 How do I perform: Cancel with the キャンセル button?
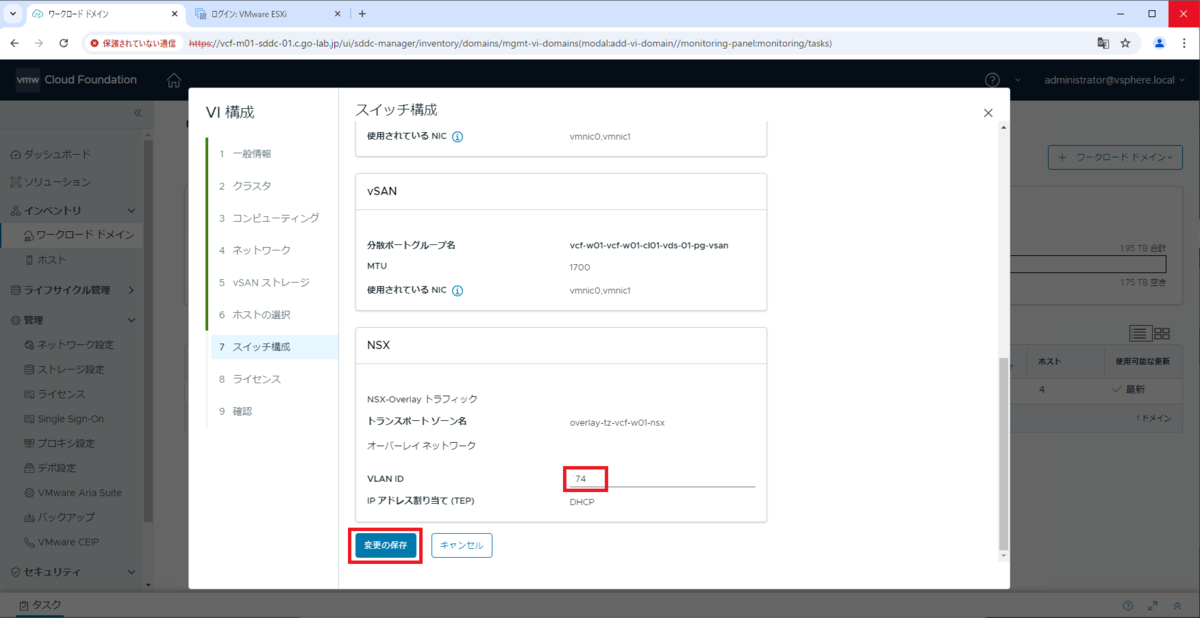tap(462, 546)
